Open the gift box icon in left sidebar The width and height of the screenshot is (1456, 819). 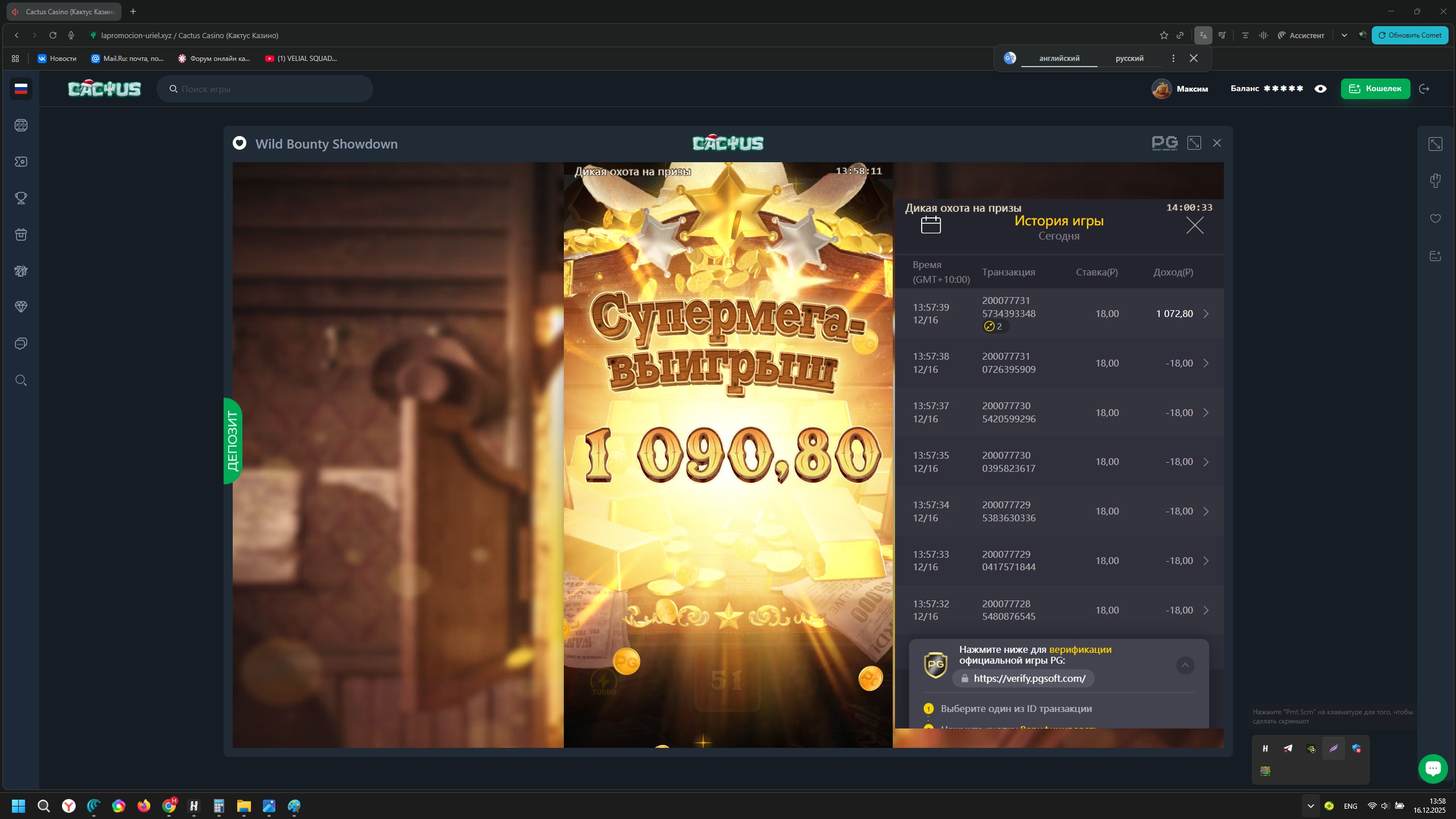pyautogui.click(x=21, y=234)
